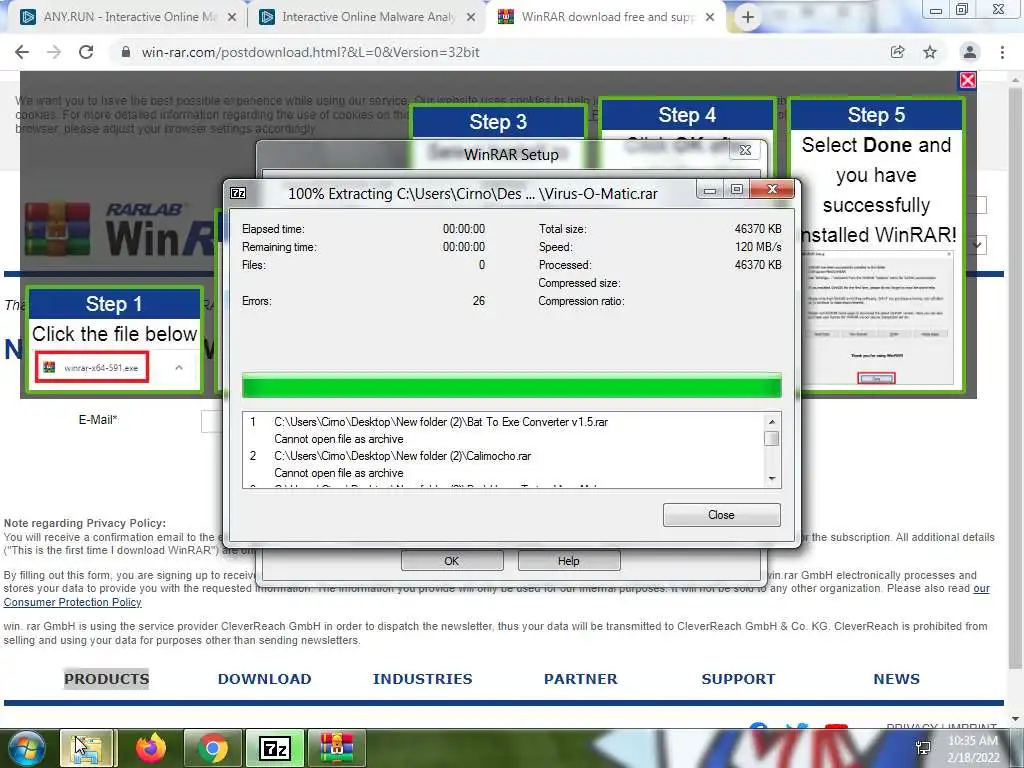Click the RARLAB WinRAR logo
Viewport: 1024px width, 768px height.
[120, 230]
